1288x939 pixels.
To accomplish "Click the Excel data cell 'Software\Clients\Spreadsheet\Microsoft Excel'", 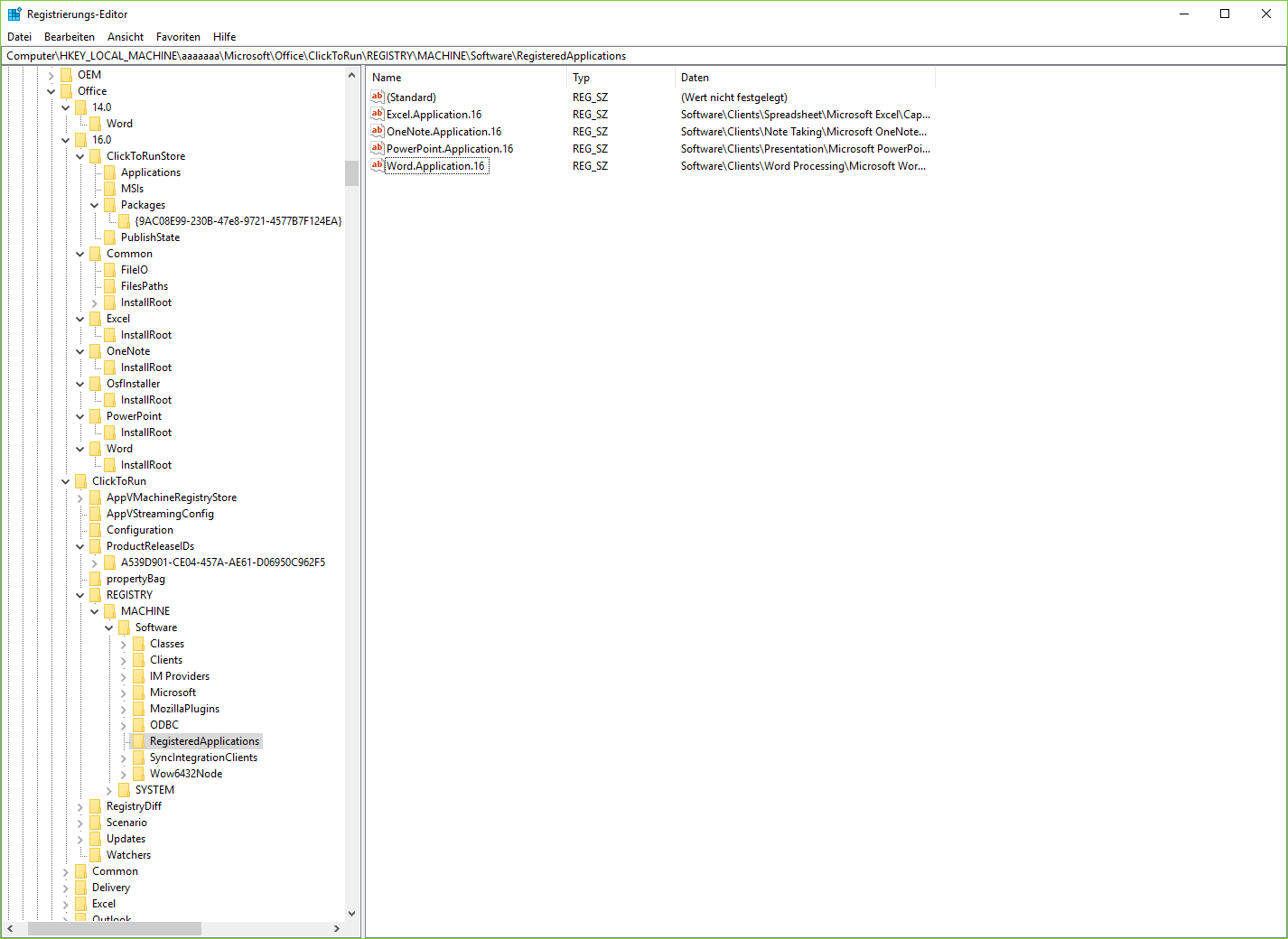I will 806,115.
